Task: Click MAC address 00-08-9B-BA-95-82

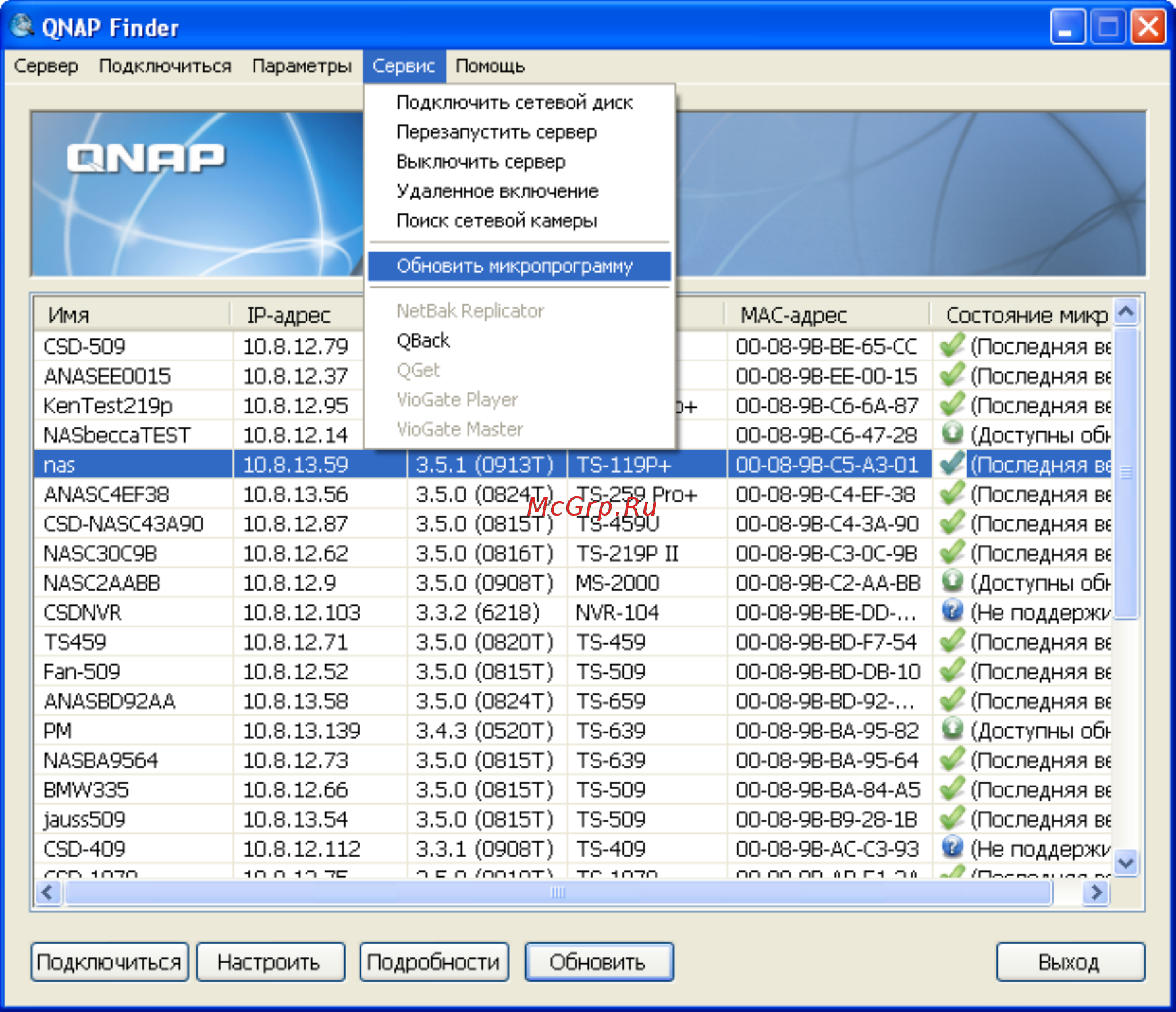Action: click(827, 731)
